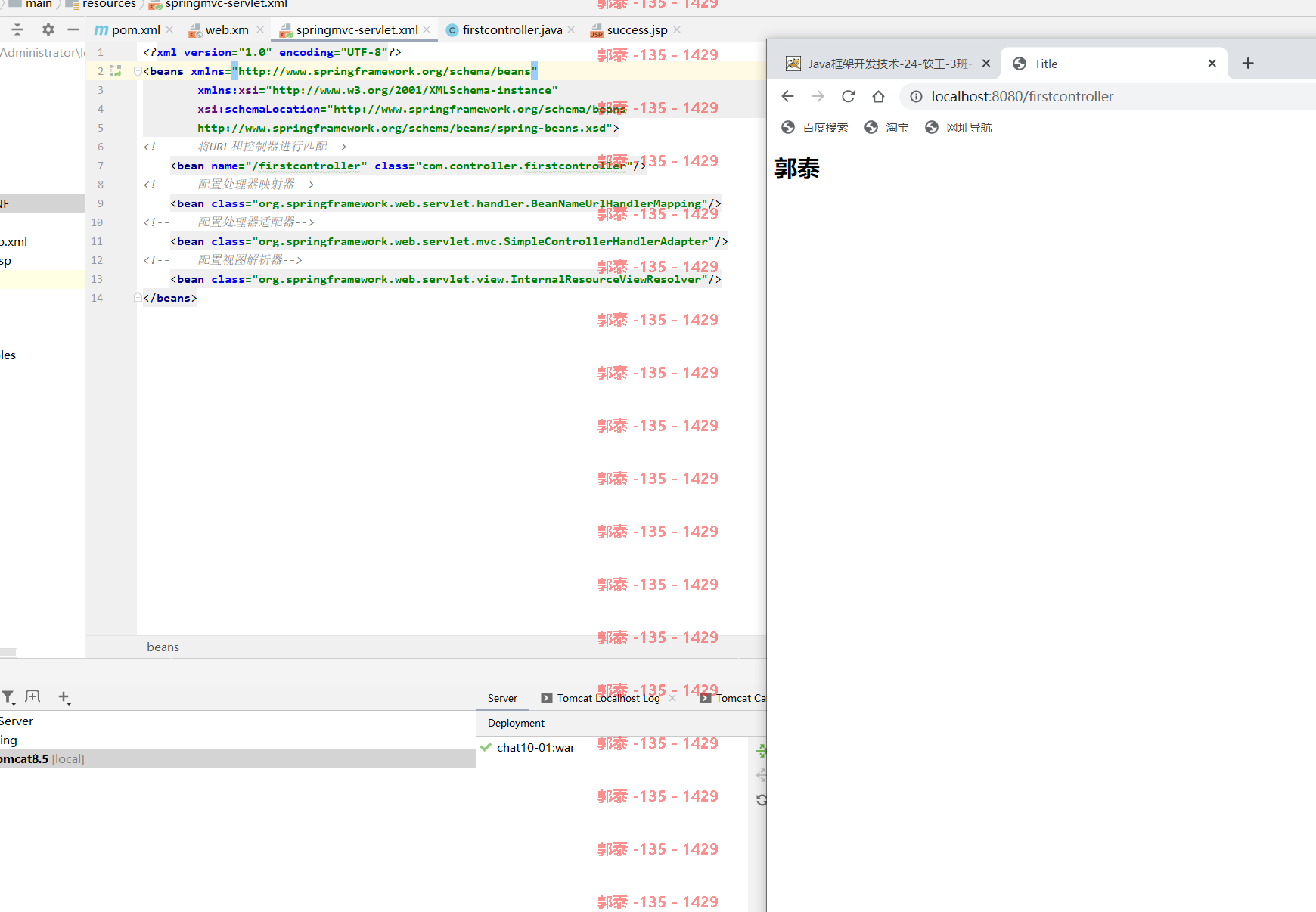Close the 'Title' browser tab
This screenshot has width=1316, height=912.
[1212, 64]
